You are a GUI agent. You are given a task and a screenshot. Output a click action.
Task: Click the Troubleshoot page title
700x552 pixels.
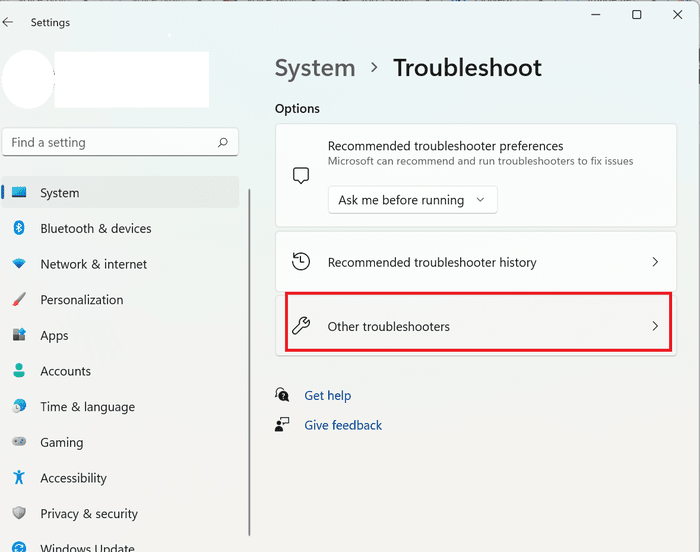coord(467,68)
